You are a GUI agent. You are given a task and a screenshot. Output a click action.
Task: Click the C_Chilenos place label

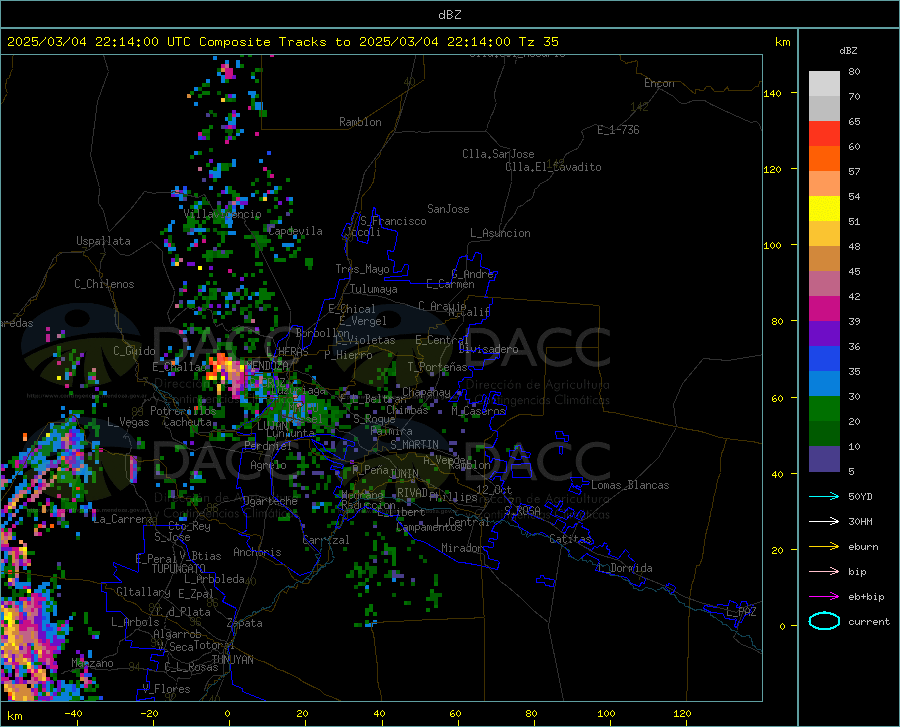pos(104,284)
